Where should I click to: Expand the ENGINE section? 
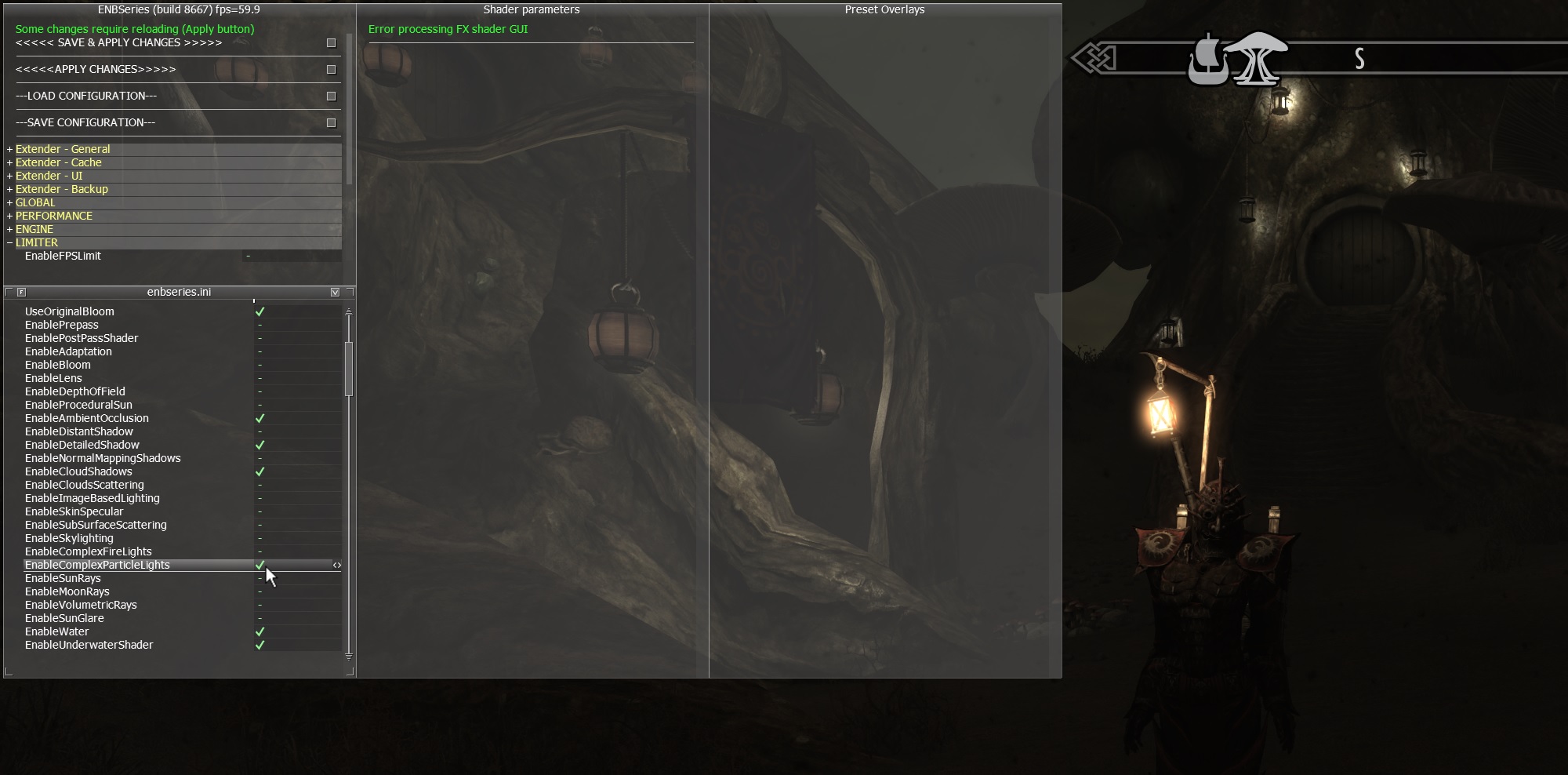(x=10, y=229)
